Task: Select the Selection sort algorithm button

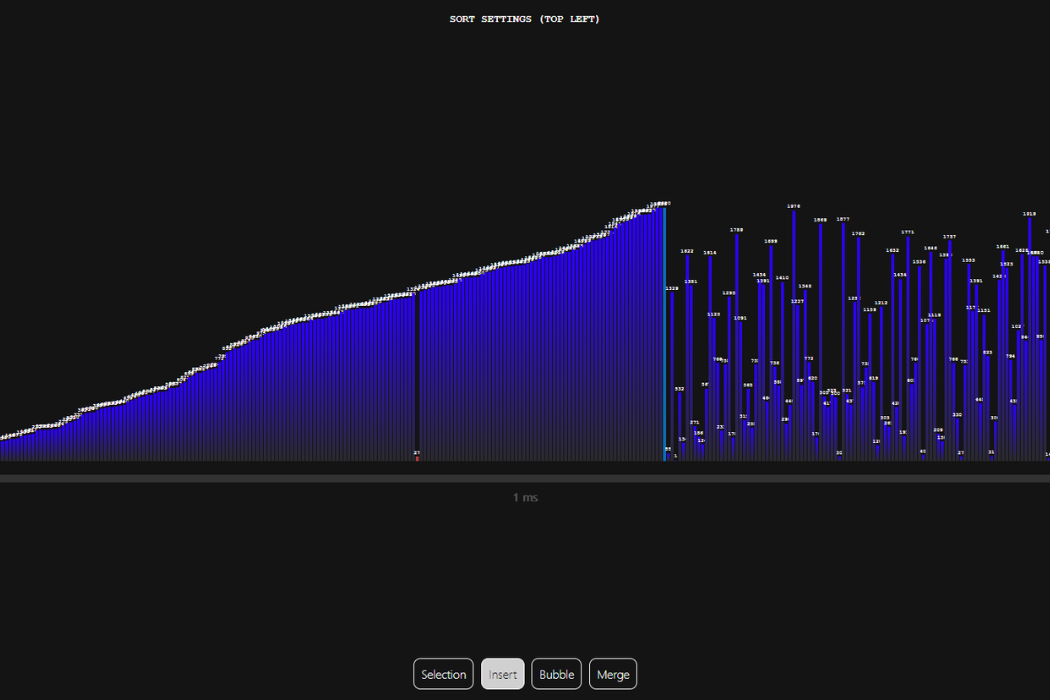Action: pos(443,674)
